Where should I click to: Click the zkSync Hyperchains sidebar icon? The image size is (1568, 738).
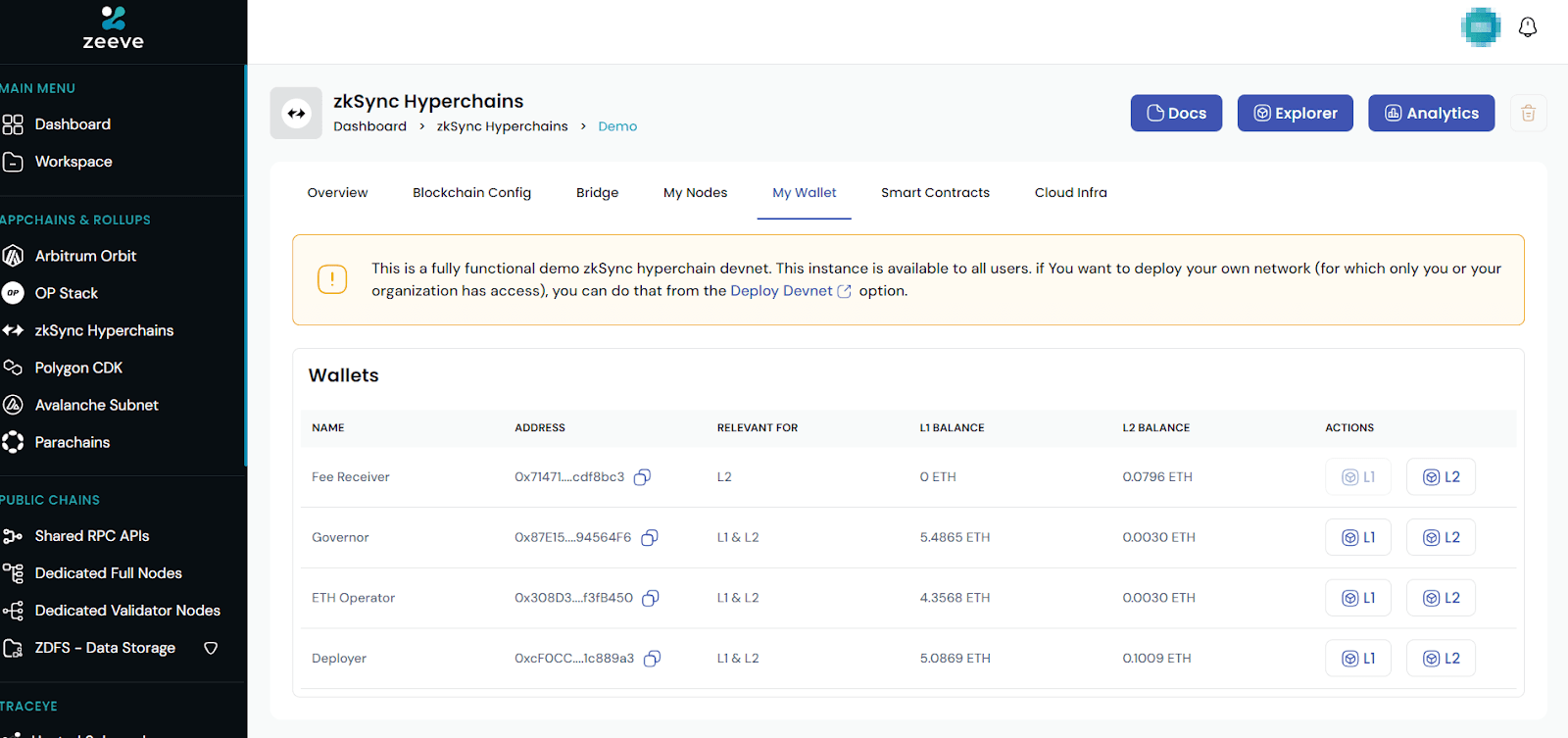click(13, 330)
